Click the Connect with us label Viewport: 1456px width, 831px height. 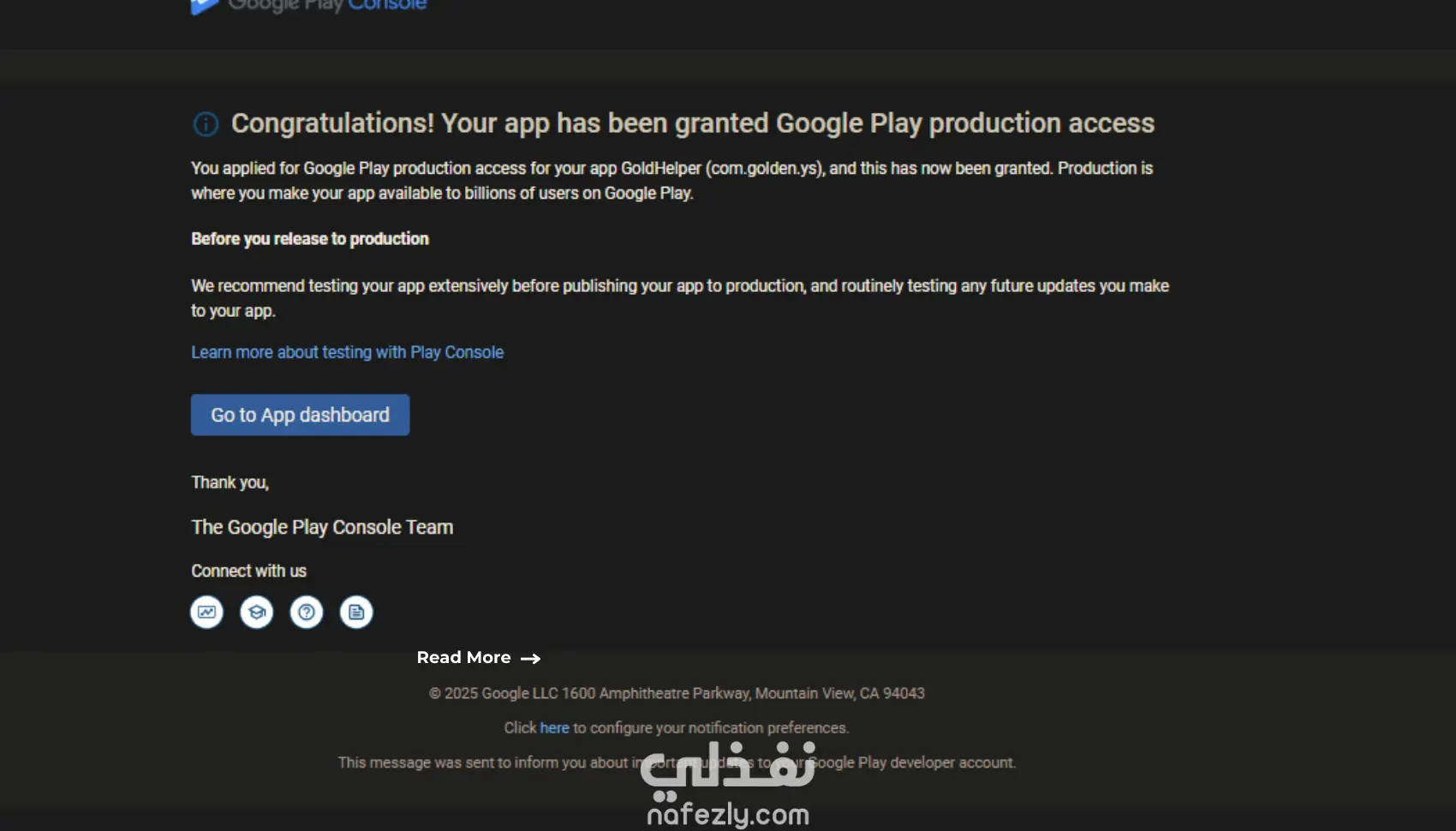point(248,571)
